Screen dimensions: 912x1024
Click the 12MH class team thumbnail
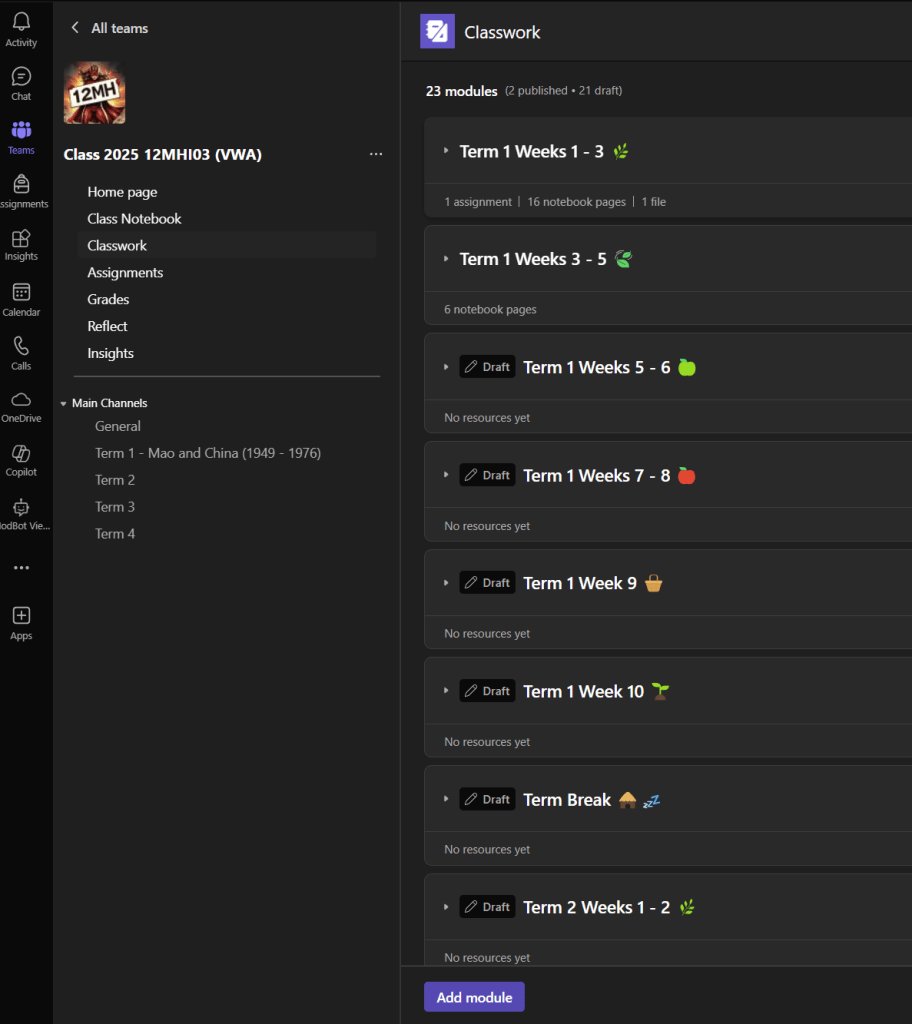tap(94, 94)
